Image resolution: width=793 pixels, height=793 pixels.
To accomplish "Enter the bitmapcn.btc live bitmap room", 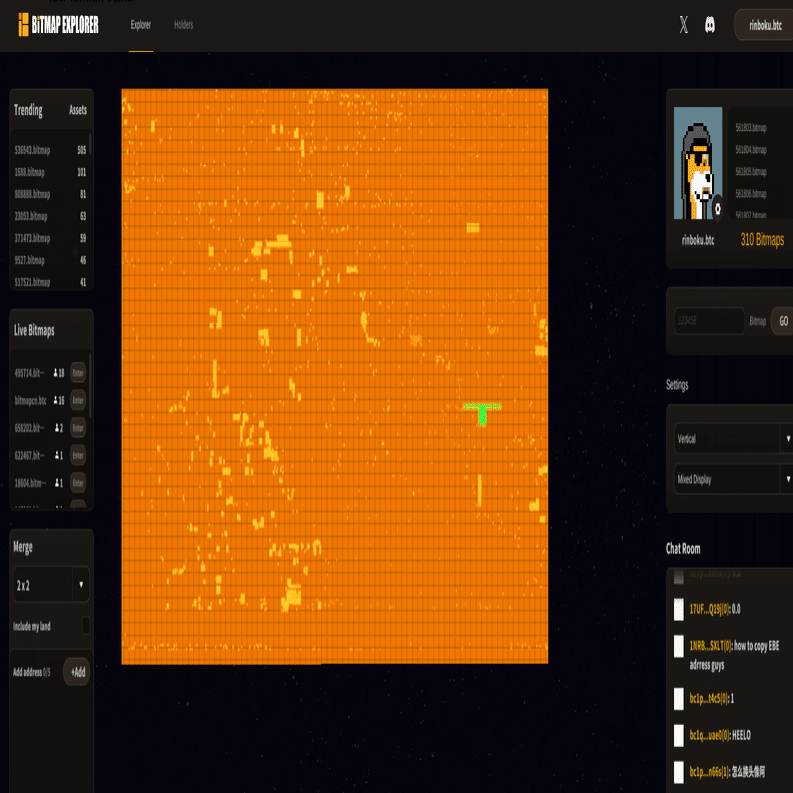I will coord(78,400).
